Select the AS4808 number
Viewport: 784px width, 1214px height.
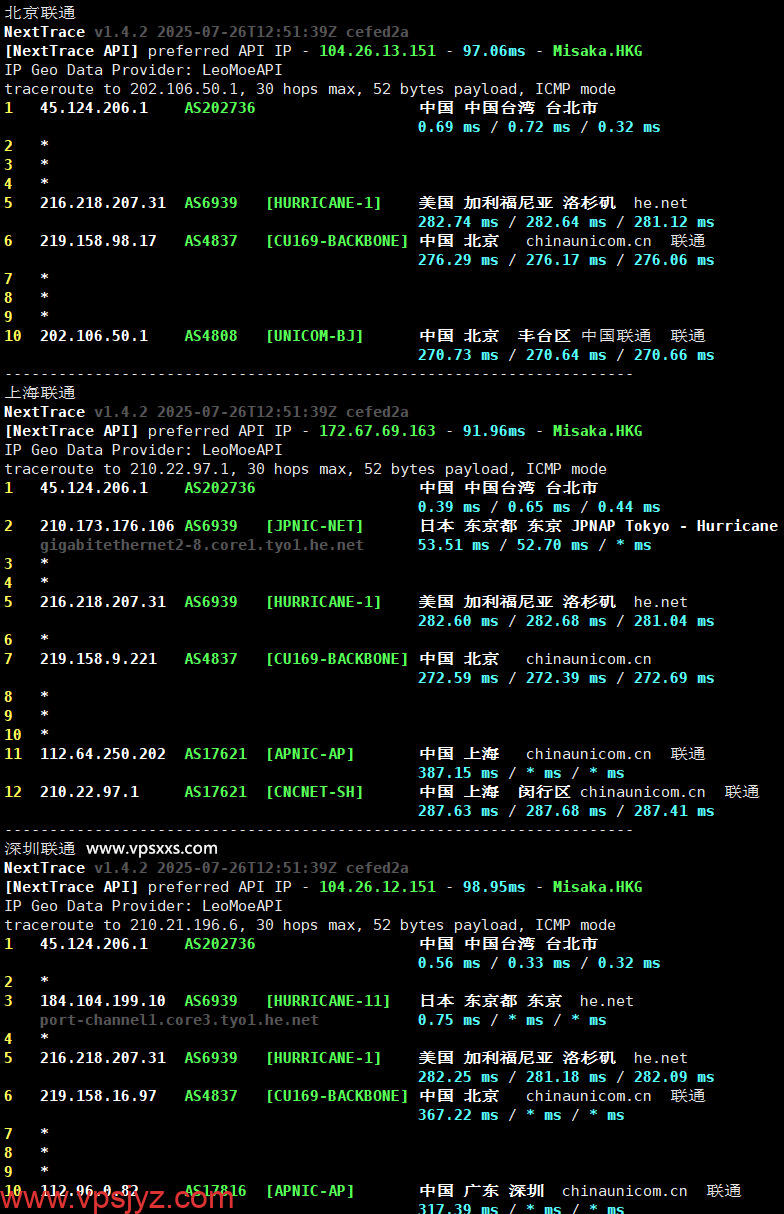[x=211, y=336]
